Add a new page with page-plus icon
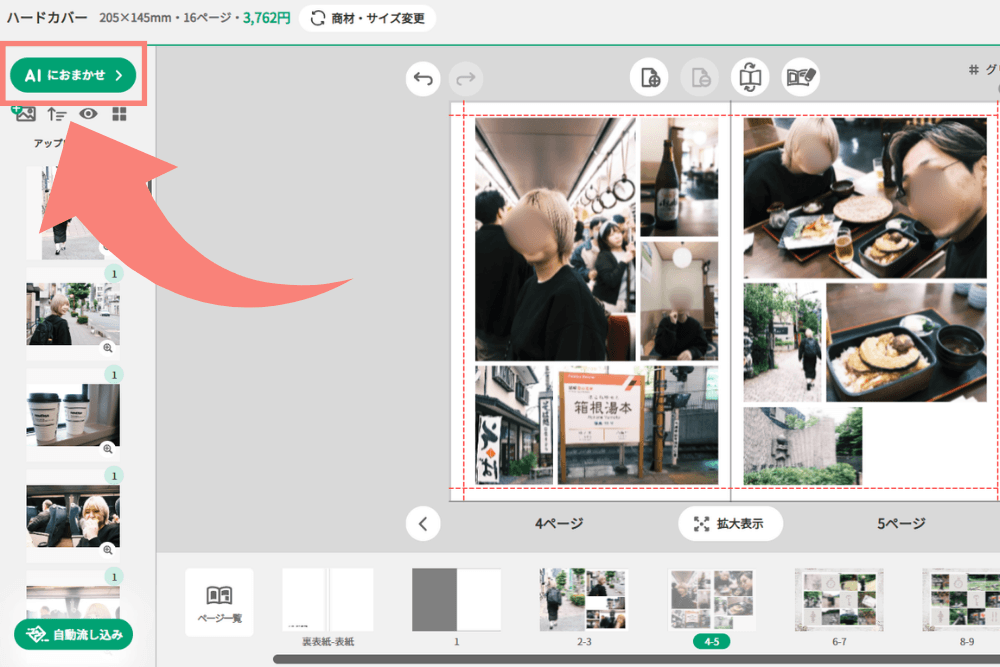Image resolution: width=1000 pixels, height=667 pixels. point(649,77)
